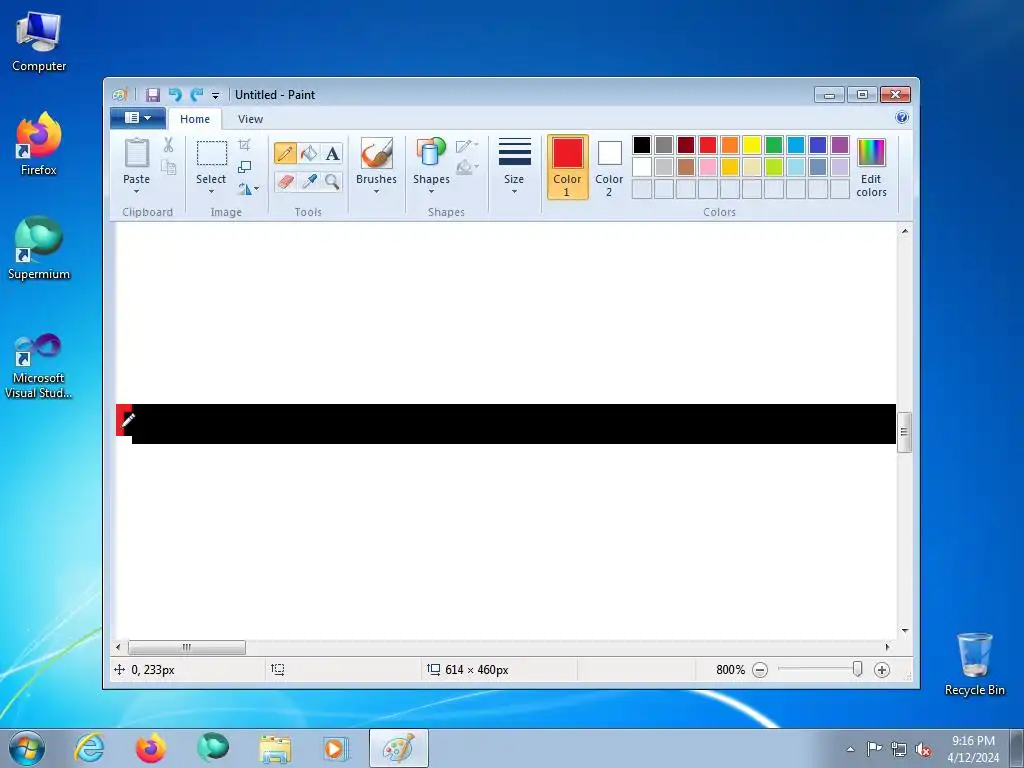This screenshot has height=768, width=1024.
Task: Open the Shapes gallery icon
Action: (x=431, y=152)
